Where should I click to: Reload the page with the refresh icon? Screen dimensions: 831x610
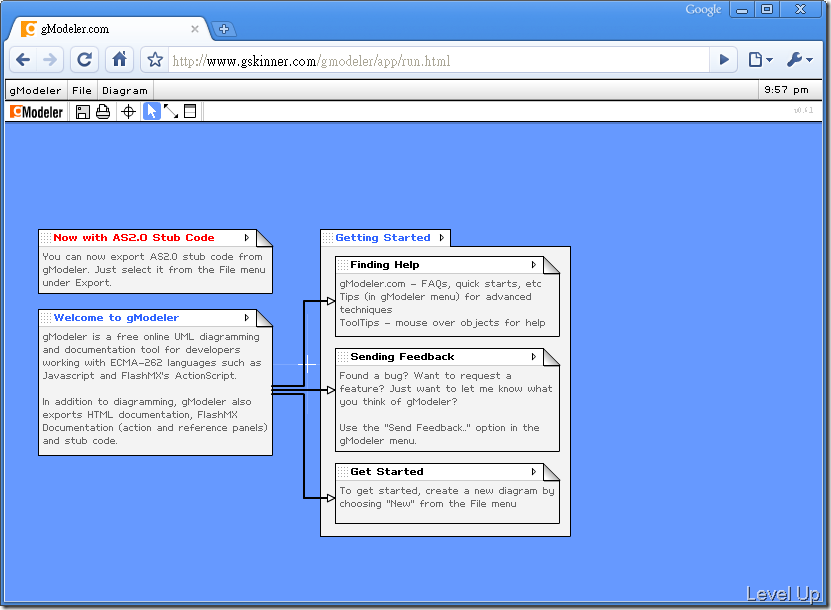click(x=85, y=59)
